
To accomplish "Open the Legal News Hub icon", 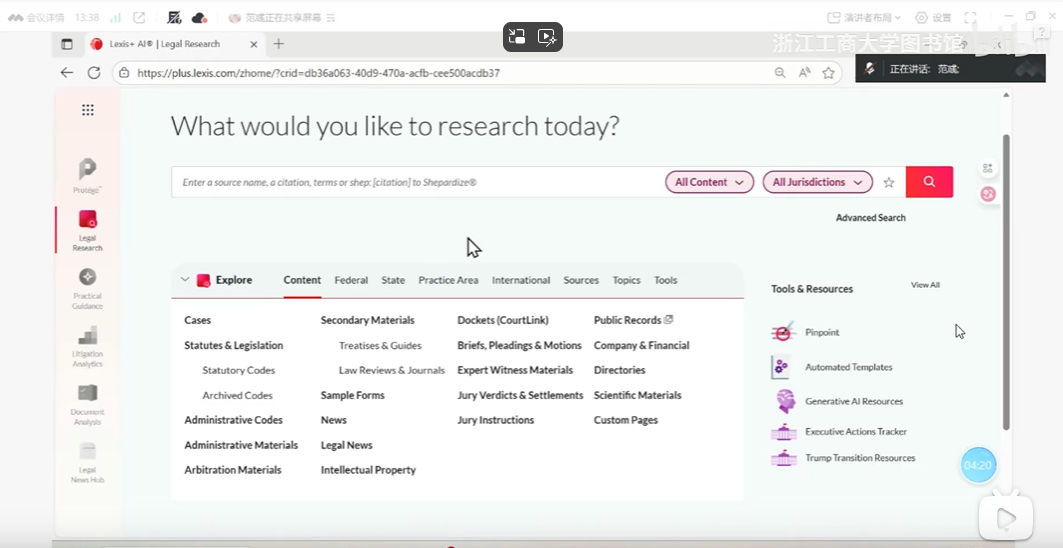I will [x=87, y=452].
